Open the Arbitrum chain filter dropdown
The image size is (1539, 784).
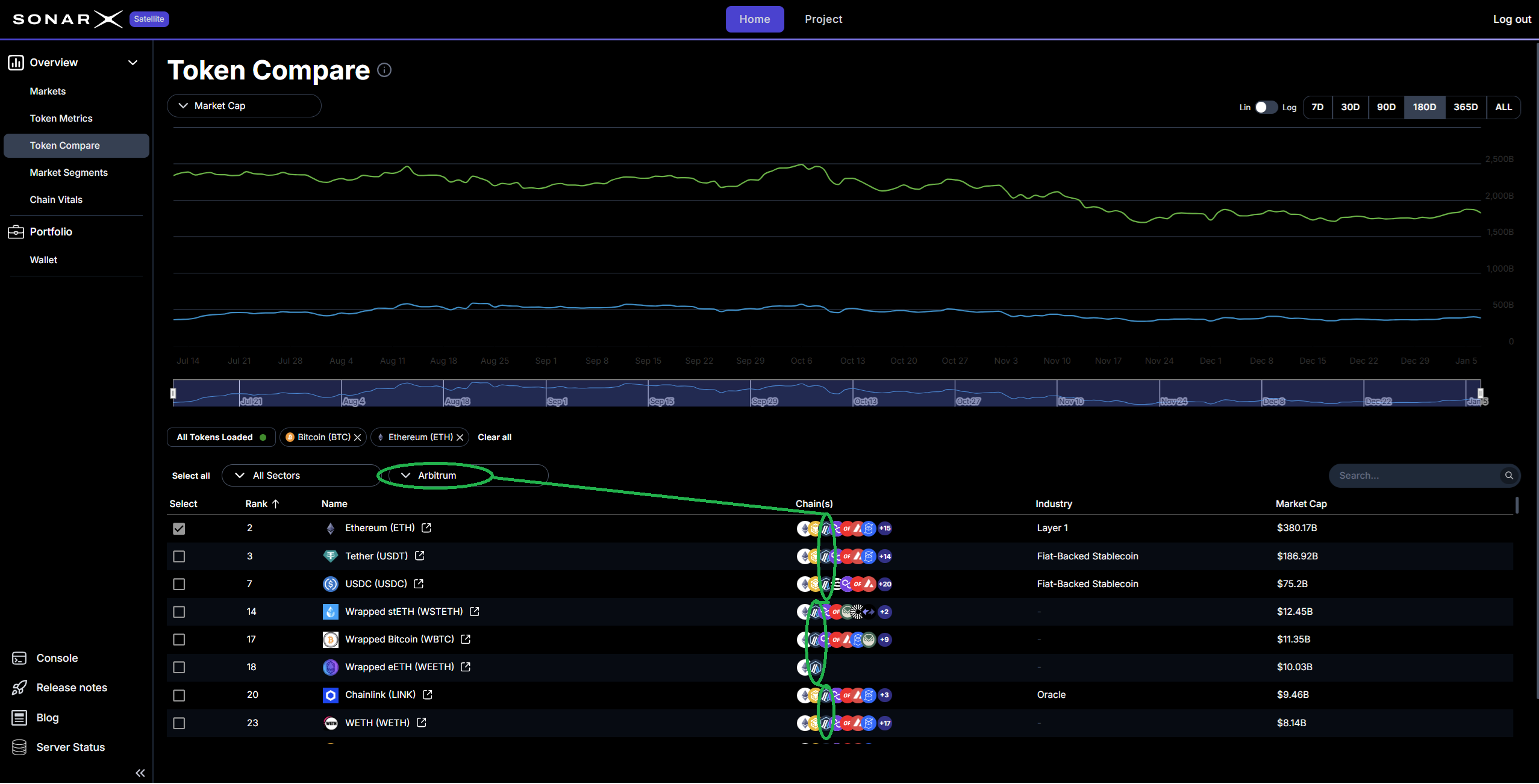pyautogui.click(x=435, y=475)
